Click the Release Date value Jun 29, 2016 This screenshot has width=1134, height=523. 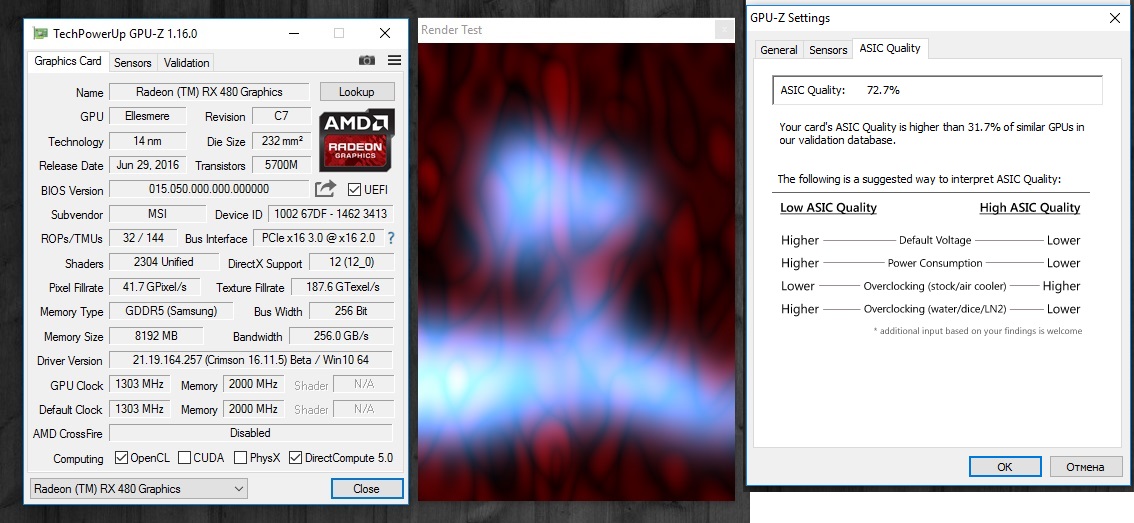pos(148,164)
